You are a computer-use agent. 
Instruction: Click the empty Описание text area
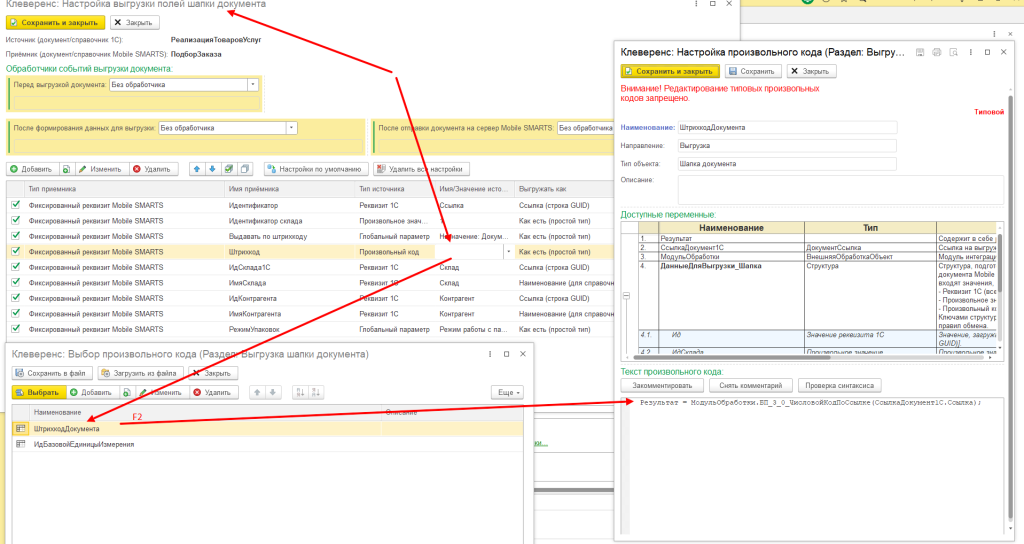tap(840, 190)
